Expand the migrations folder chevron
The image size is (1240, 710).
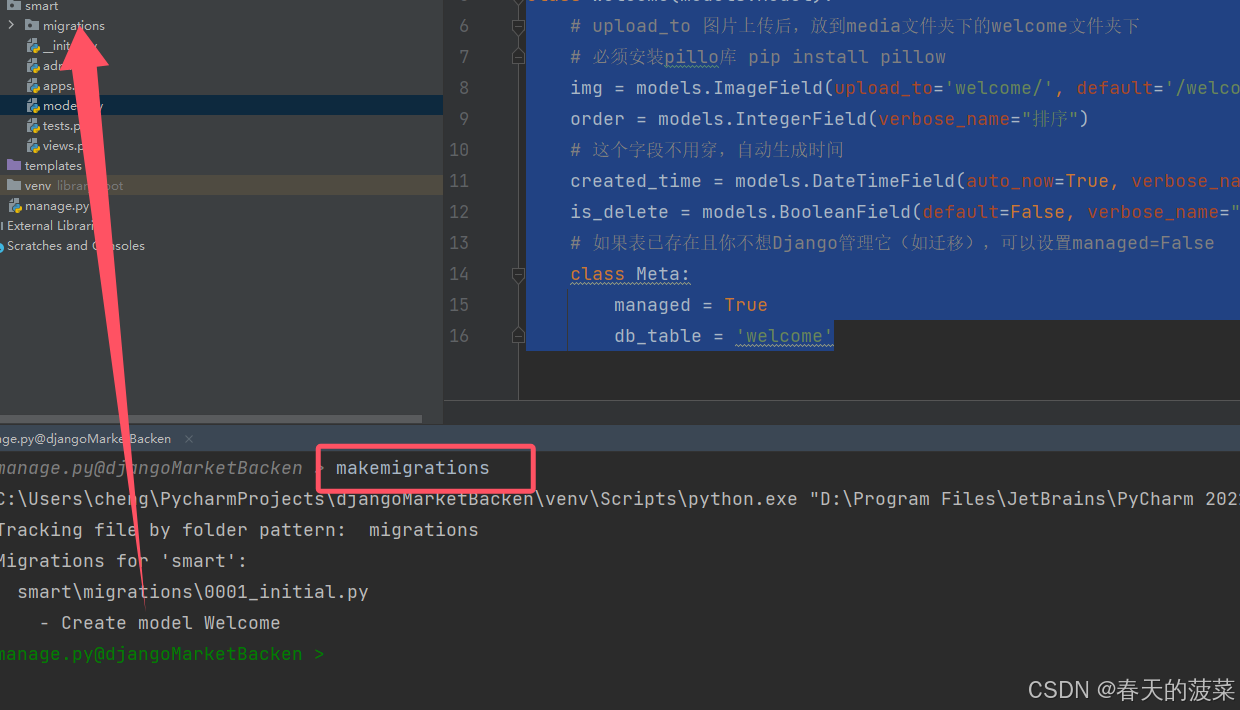click(x=11, y=25)
